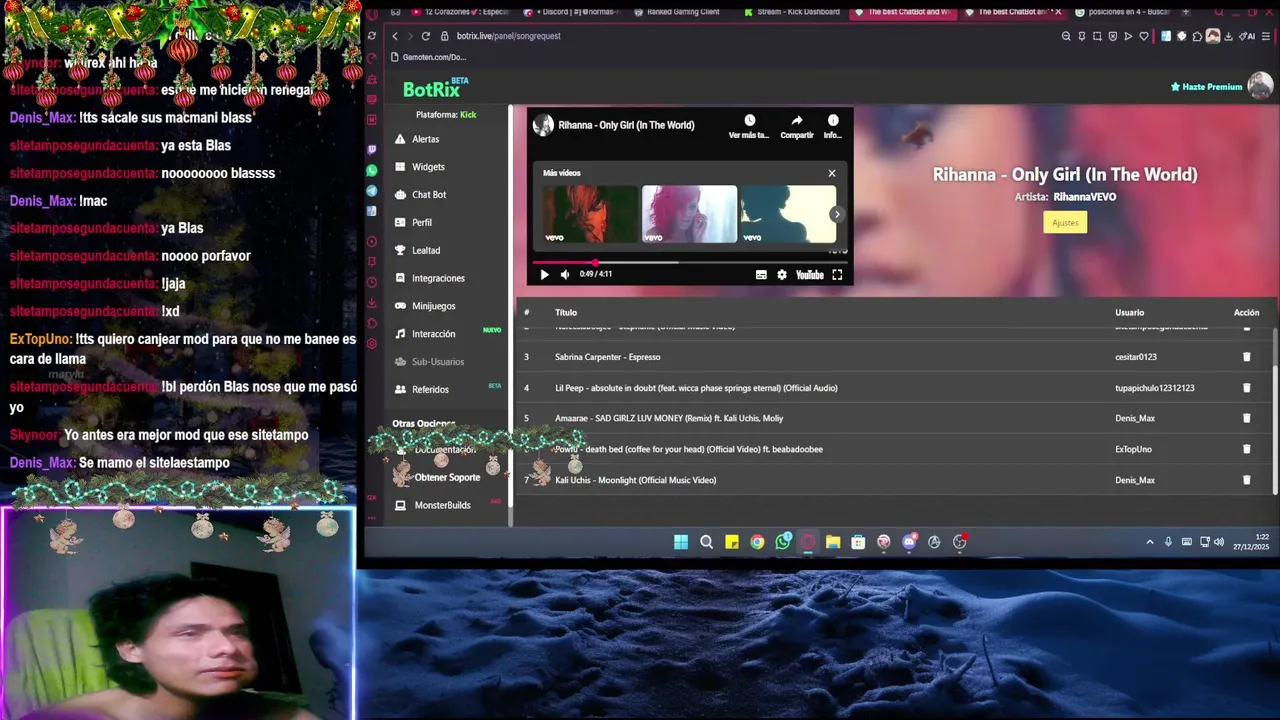Delete the Sabrina Carpenter - Espresso request

(x=1246, y=357)
